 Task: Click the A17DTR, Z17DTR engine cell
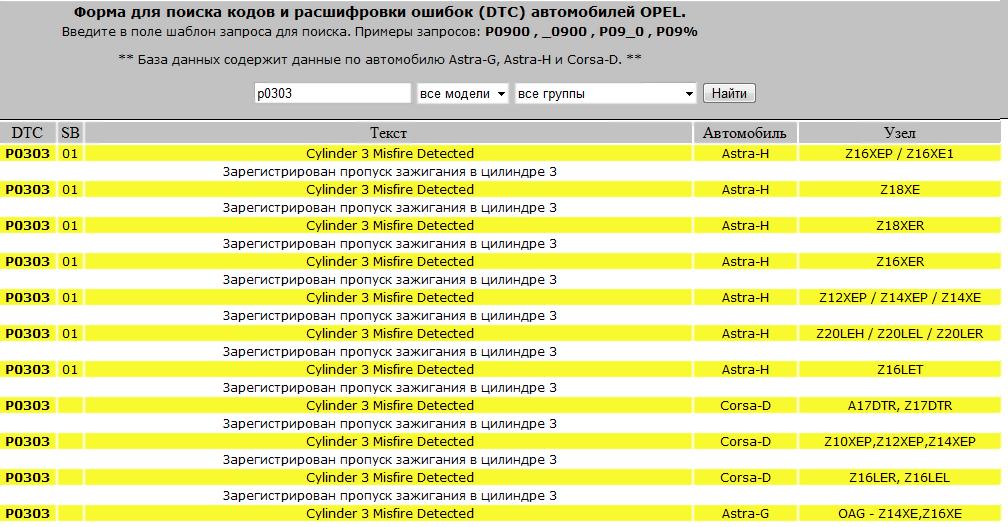899,406
